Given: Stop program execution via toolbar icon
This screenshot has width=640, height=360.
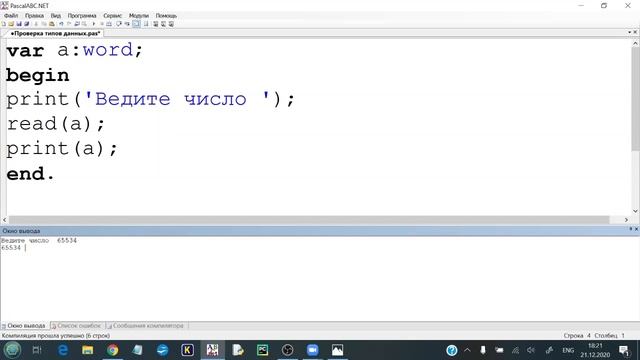Looking at the screenshot, I should pos(102,24).
